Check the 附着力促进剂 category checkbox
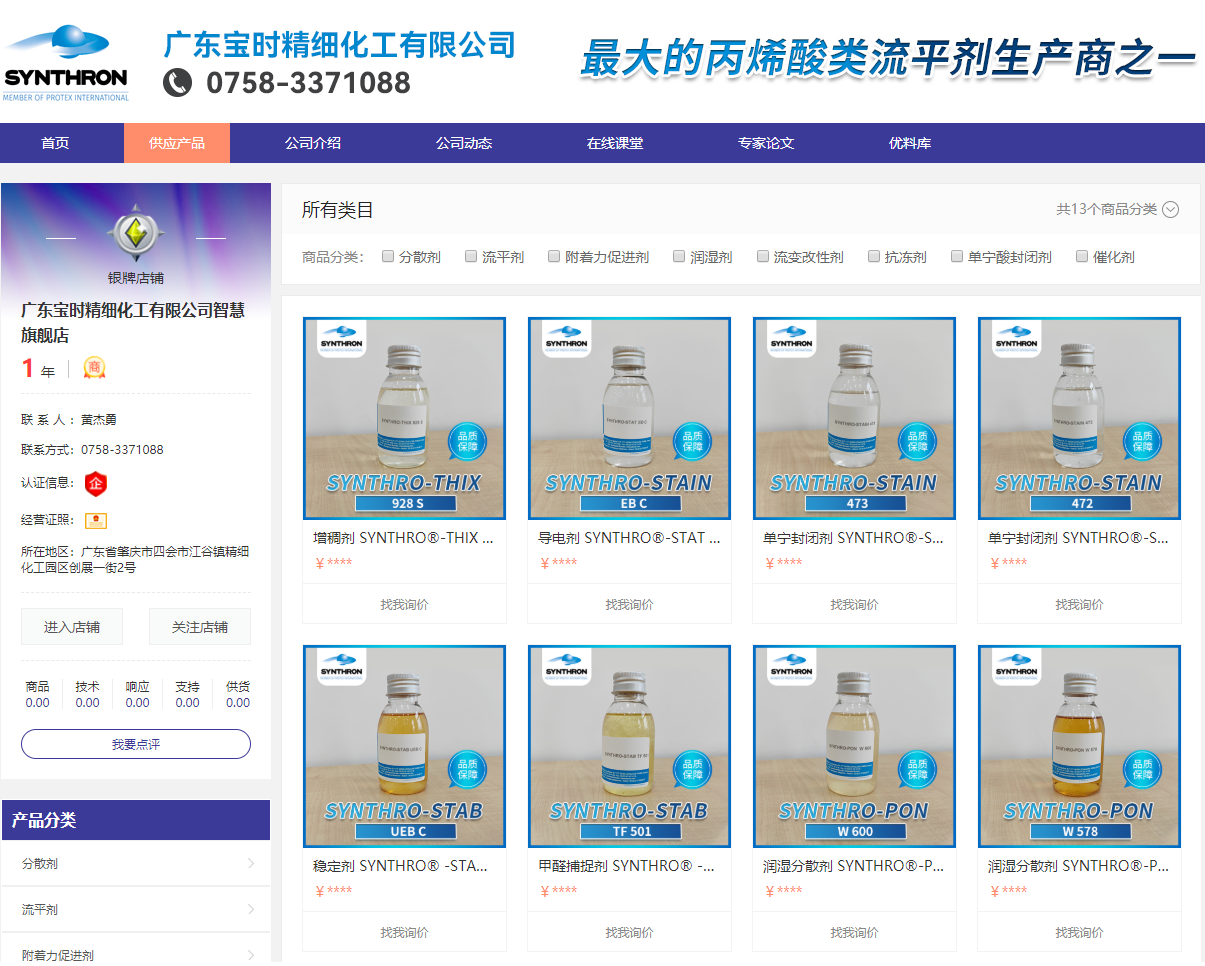 click(x=554, y=257)
